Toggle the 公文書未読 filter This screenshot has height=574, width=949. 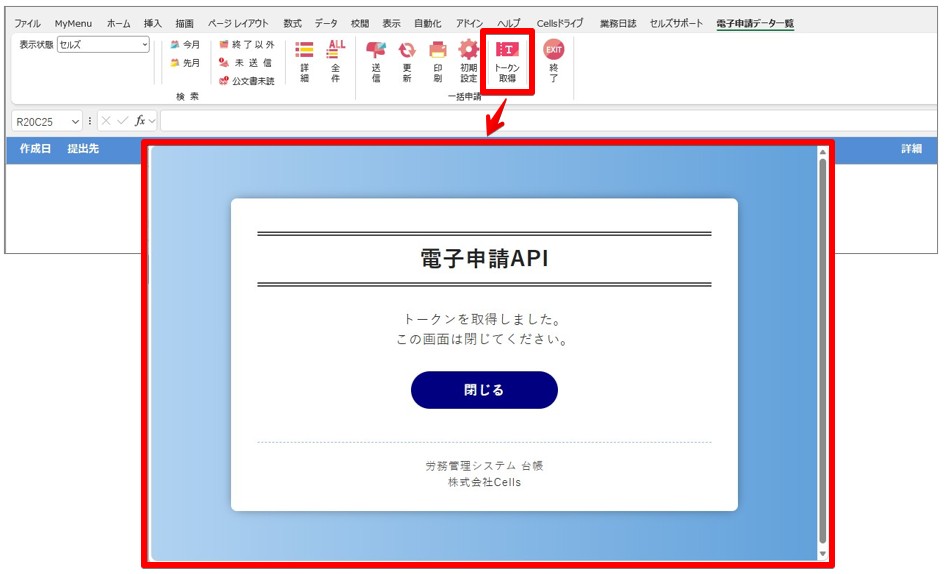pos(246,81)
